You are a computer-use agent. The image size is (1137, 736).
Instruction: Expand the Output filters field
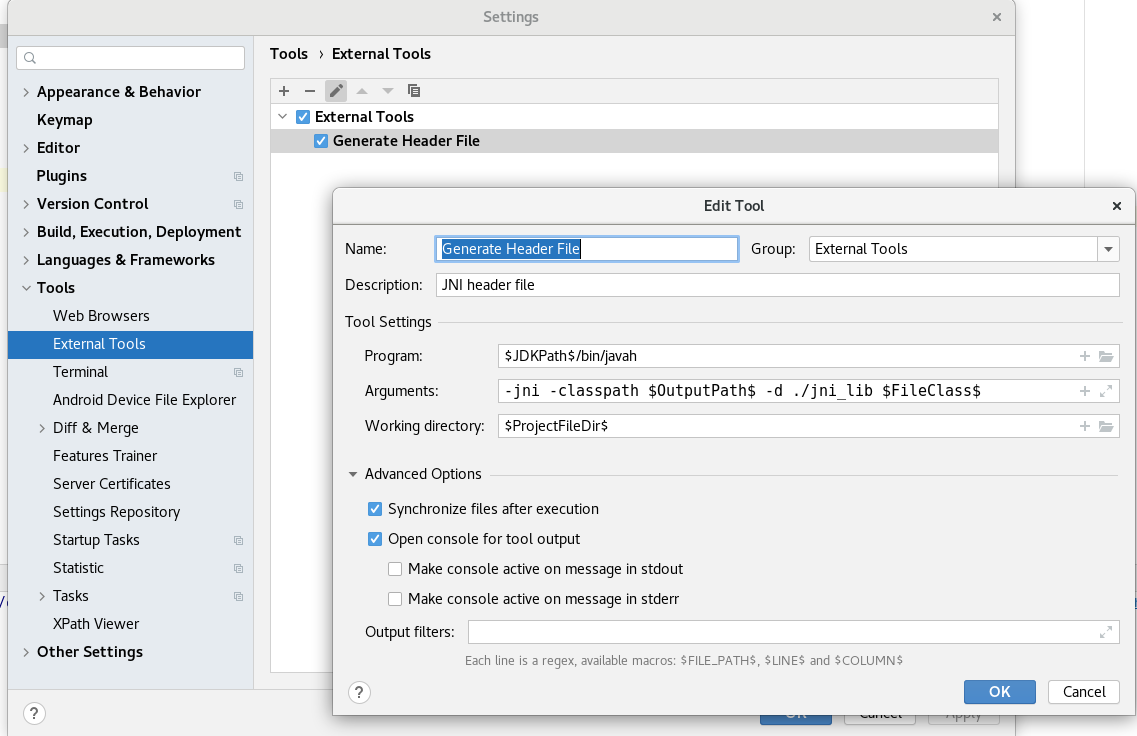(x=1106, y=632)
